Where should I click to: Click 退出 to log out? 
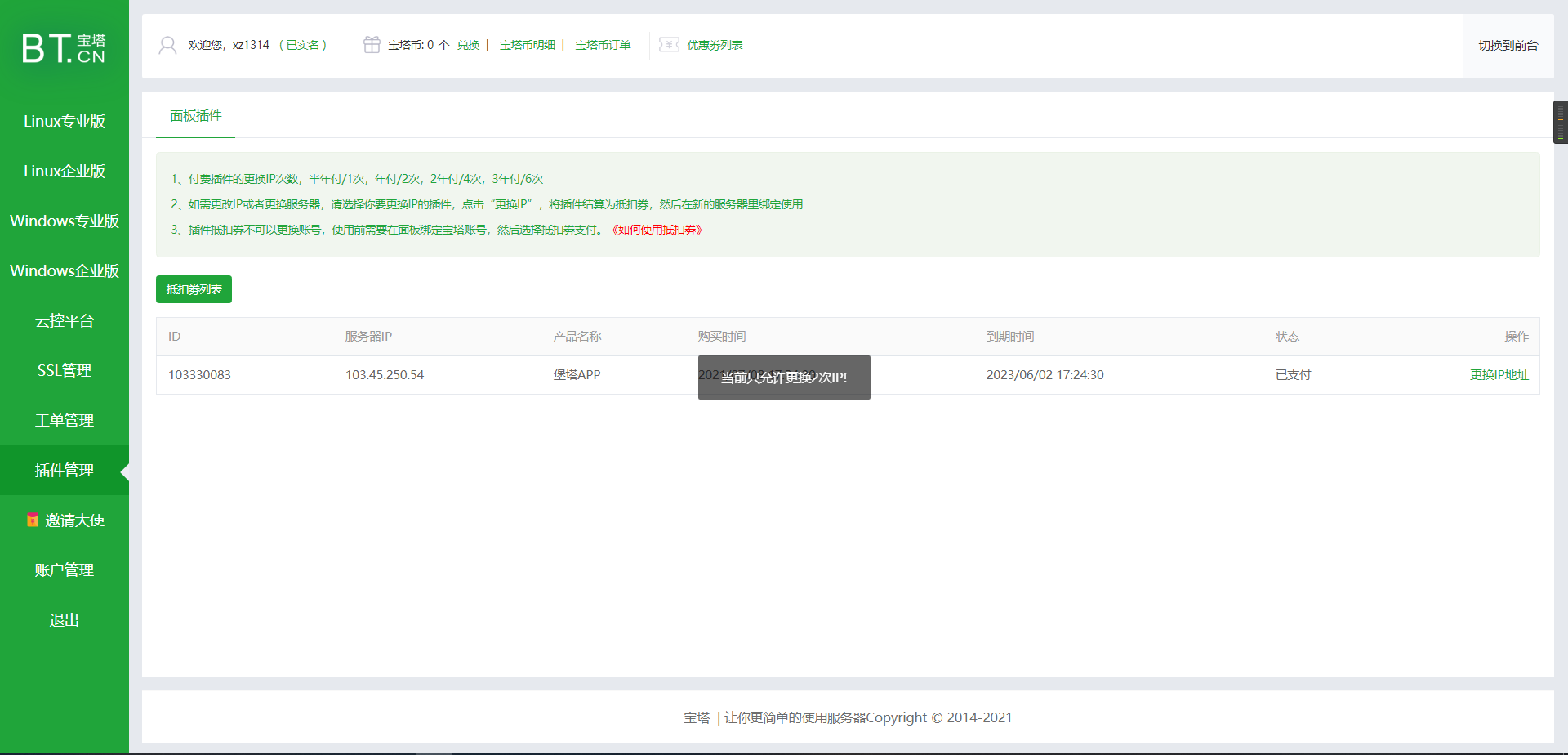(x=65, y=620)
